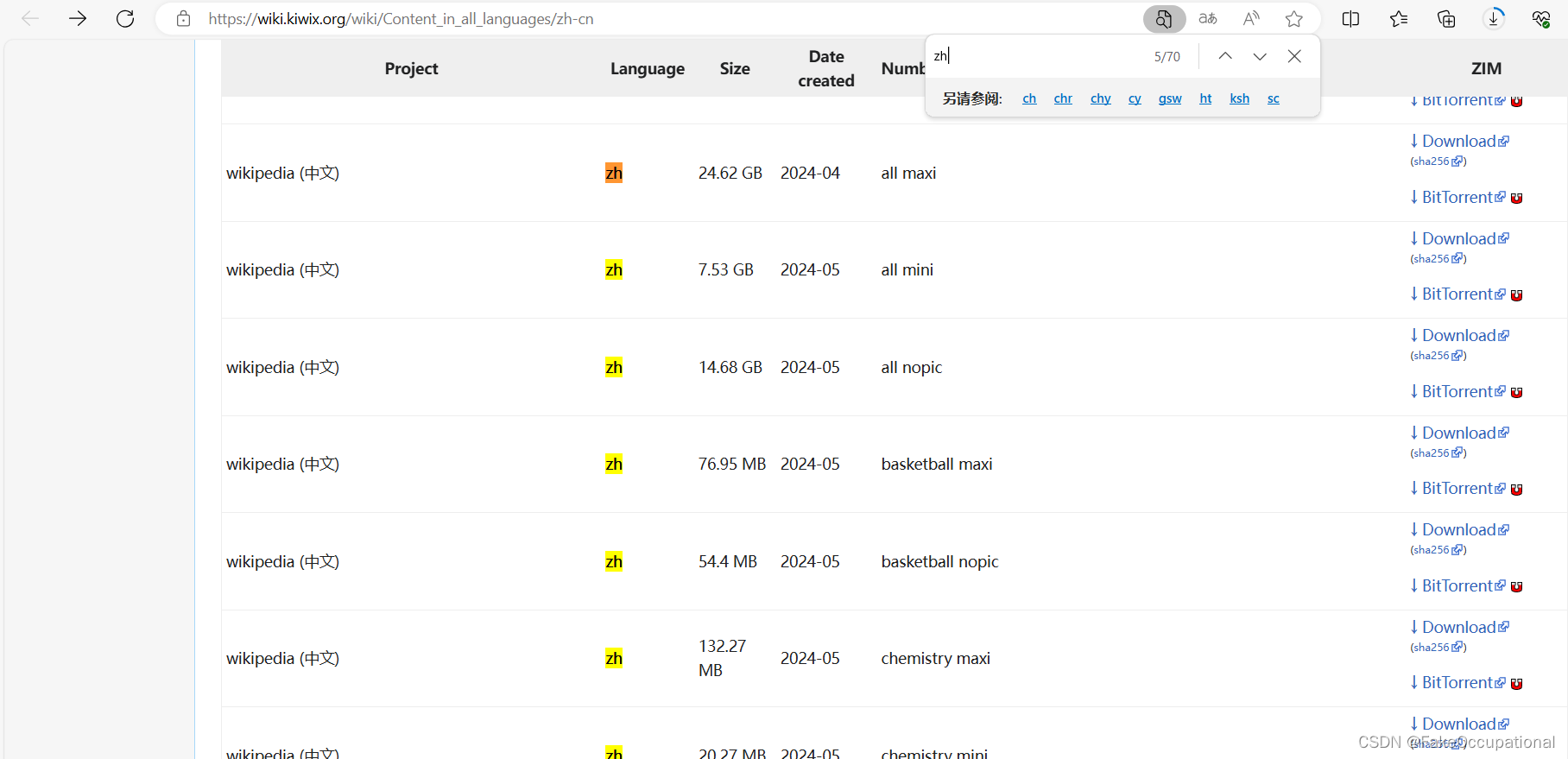
Task: Get BitTorrent link for all maxi
Action: (x=1457, y=197)
